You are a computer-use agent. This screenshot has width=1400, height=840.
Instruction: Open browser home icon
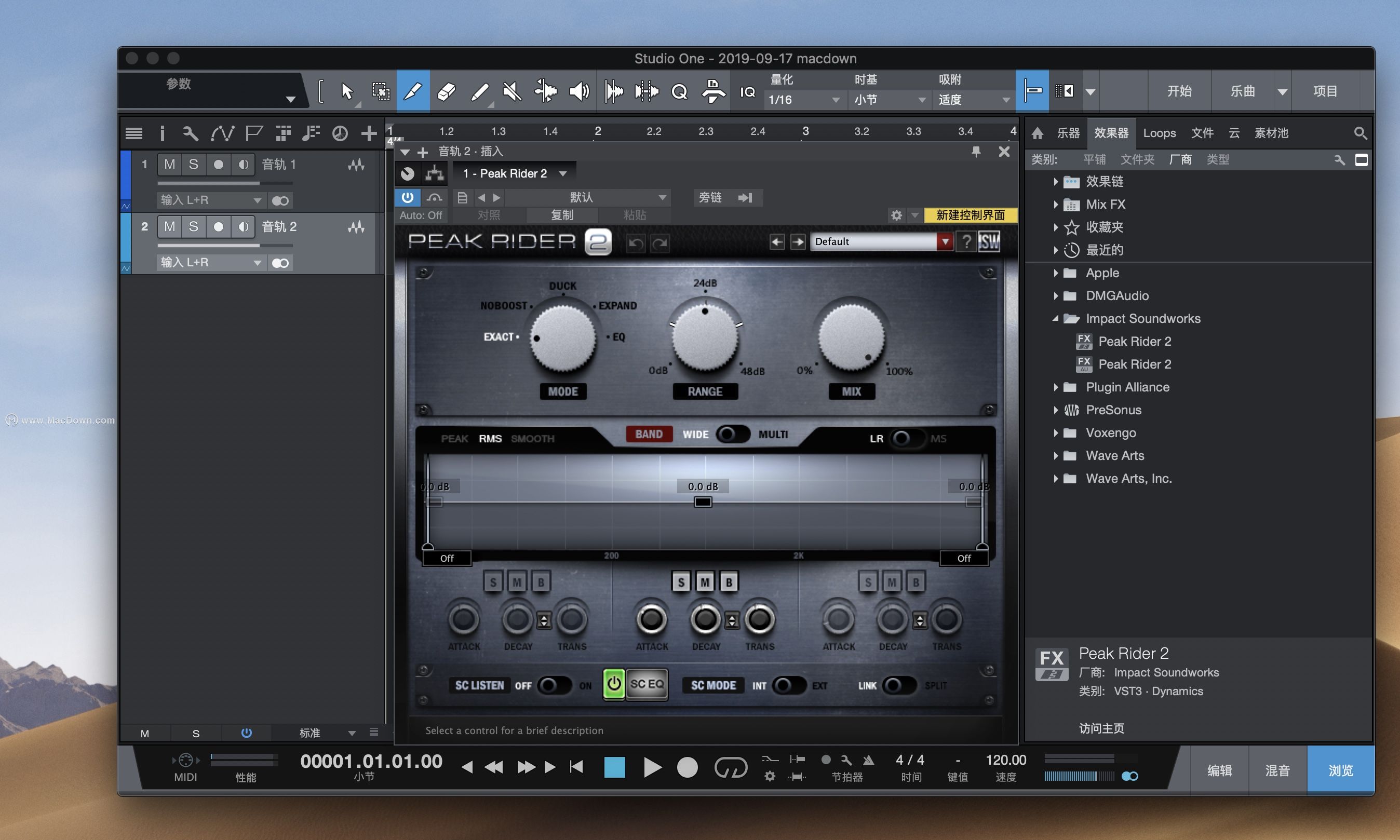click(x=1038, y=133)
